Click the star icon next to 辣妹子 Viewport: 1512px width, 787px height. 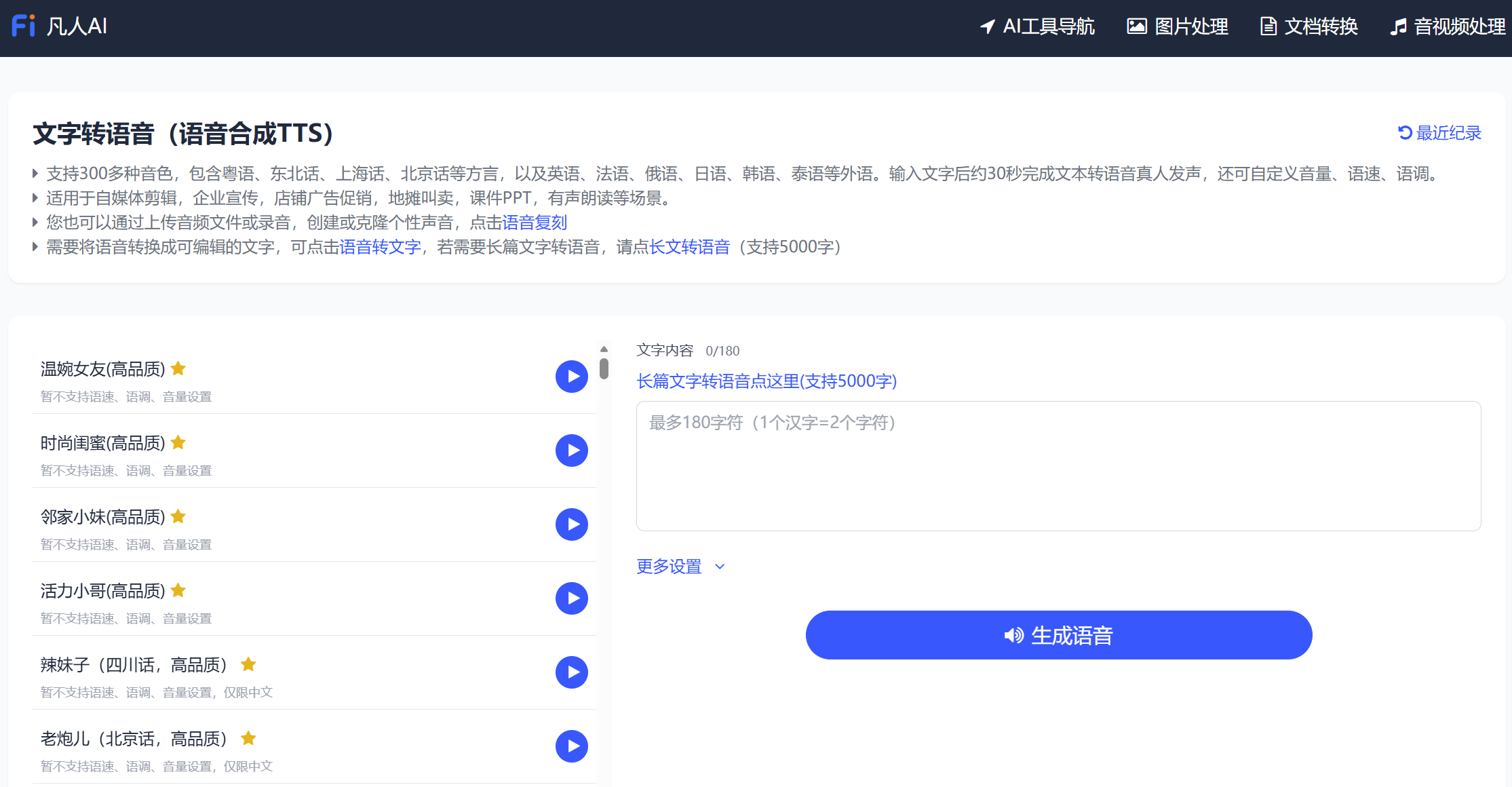point(248,665)
